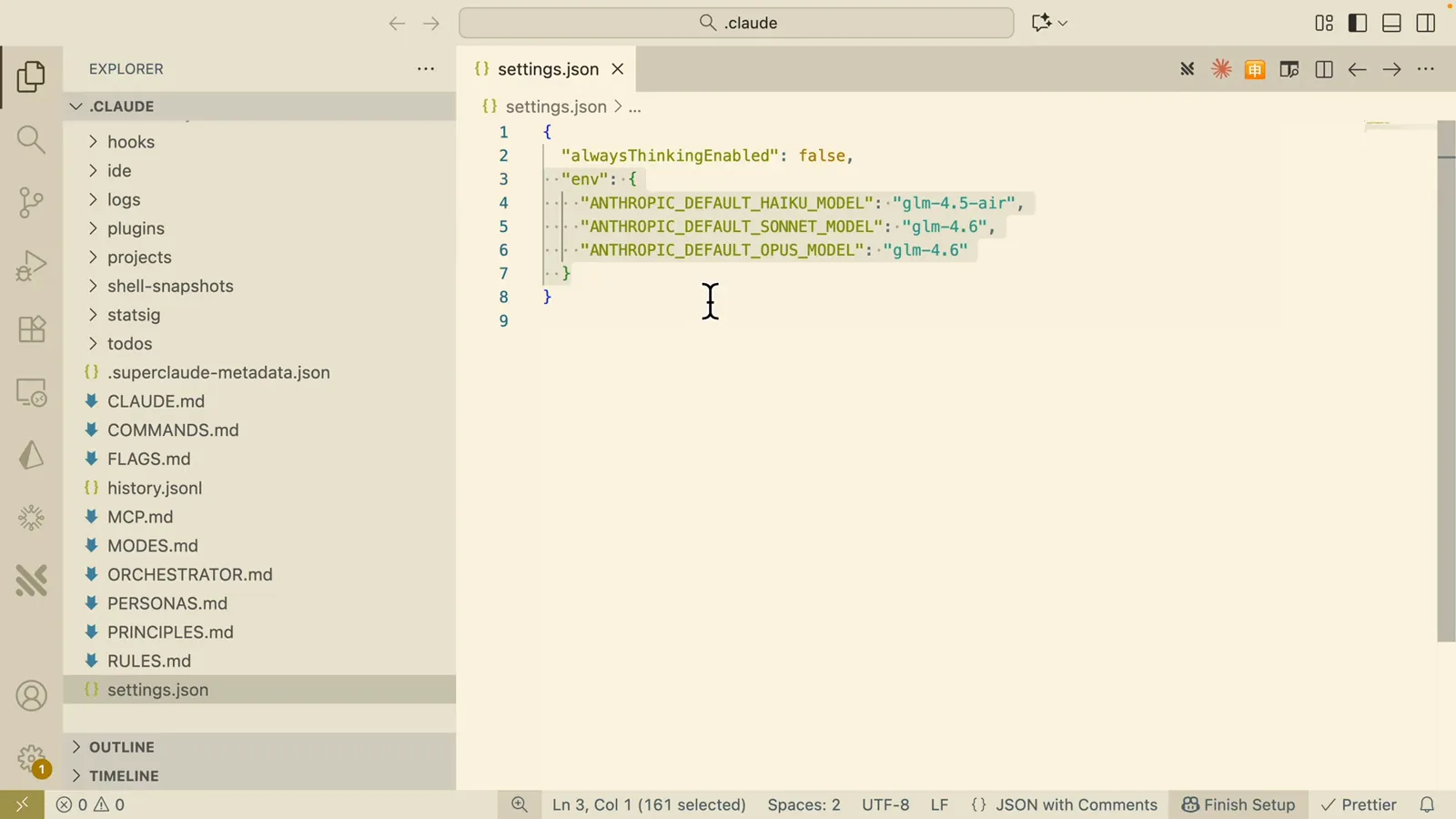The image size is (1456, 819).
Task: Change end of line sequence LF
Action: click(x=939, y=804)
